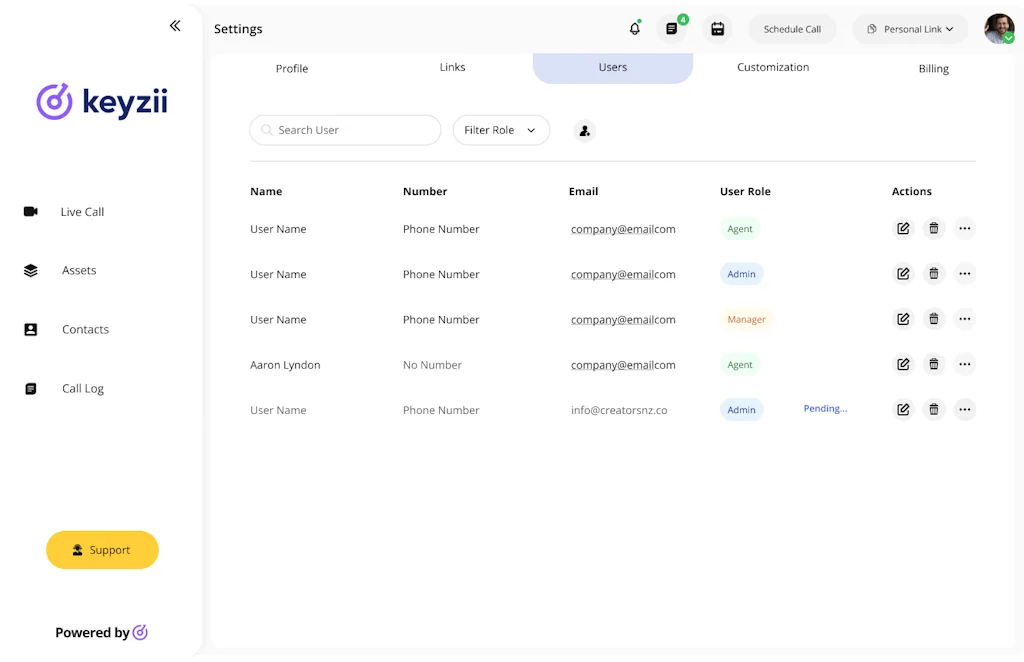Open the Profile tab
The width and height of the screenshot is (1024, 662).
click(x=292, y=69)
